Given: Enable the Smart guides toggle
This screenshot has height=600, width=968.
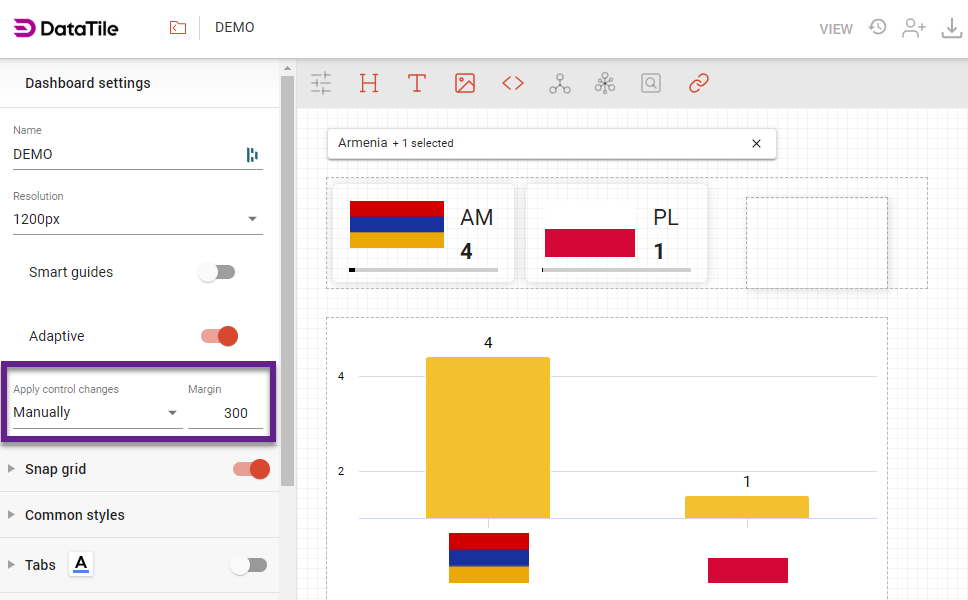Looking at the screenshot, I should (217, 272).
